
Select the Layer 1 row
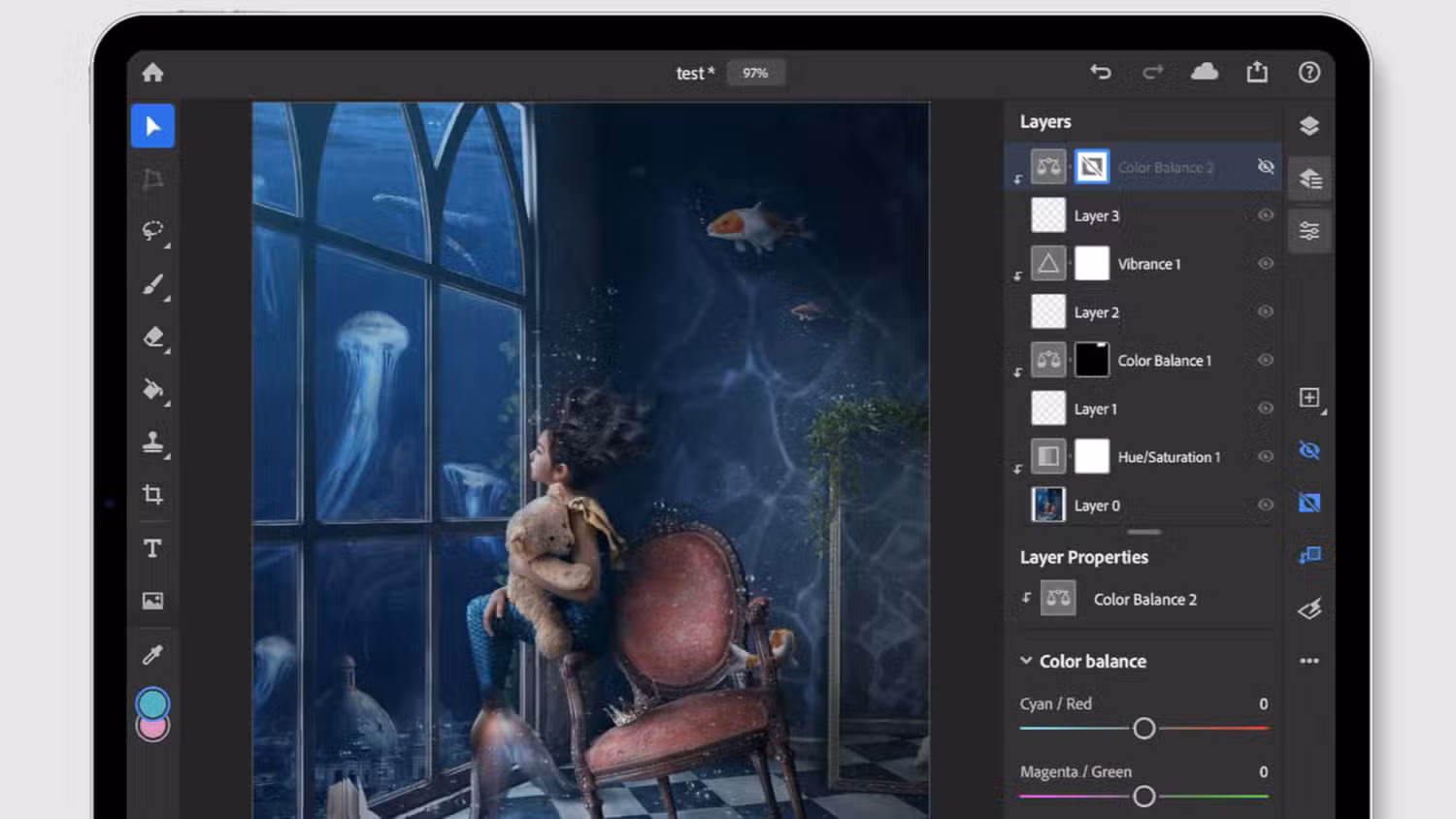coord(1144,409)
